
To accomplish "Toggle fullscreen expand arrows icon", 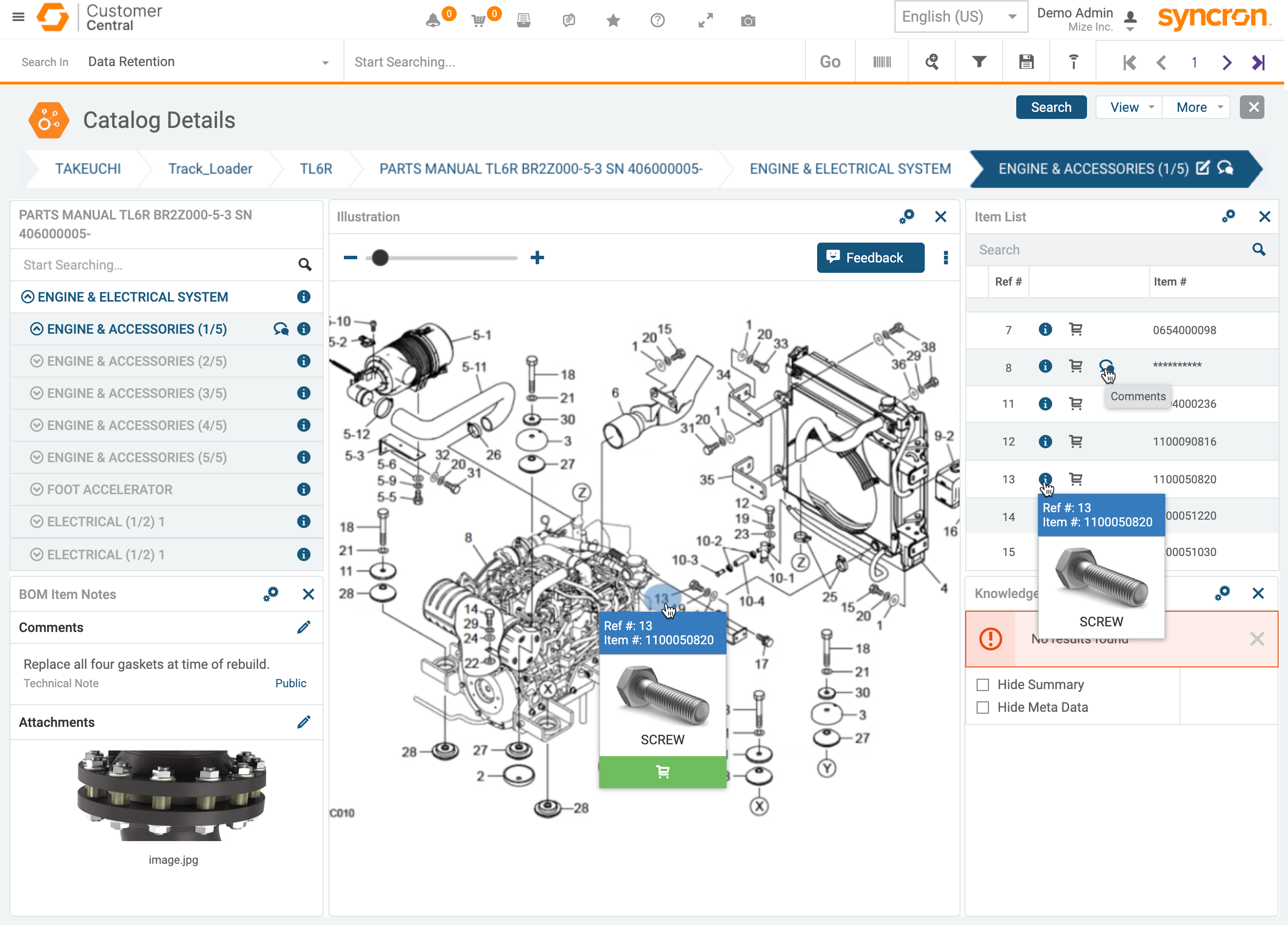I will coord(705,20).
